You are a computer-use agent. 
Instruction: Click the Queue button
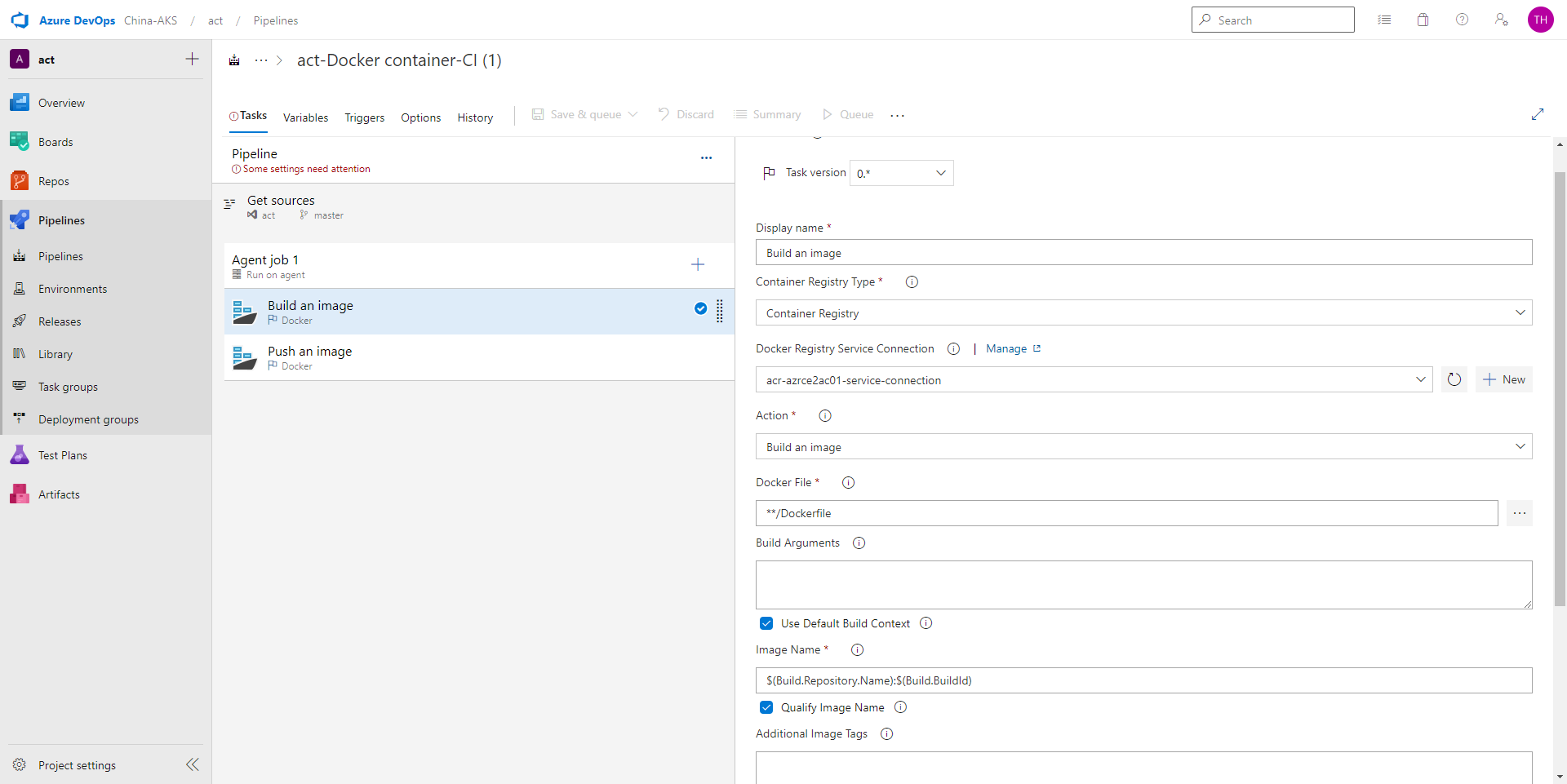[x=847, y=114]
